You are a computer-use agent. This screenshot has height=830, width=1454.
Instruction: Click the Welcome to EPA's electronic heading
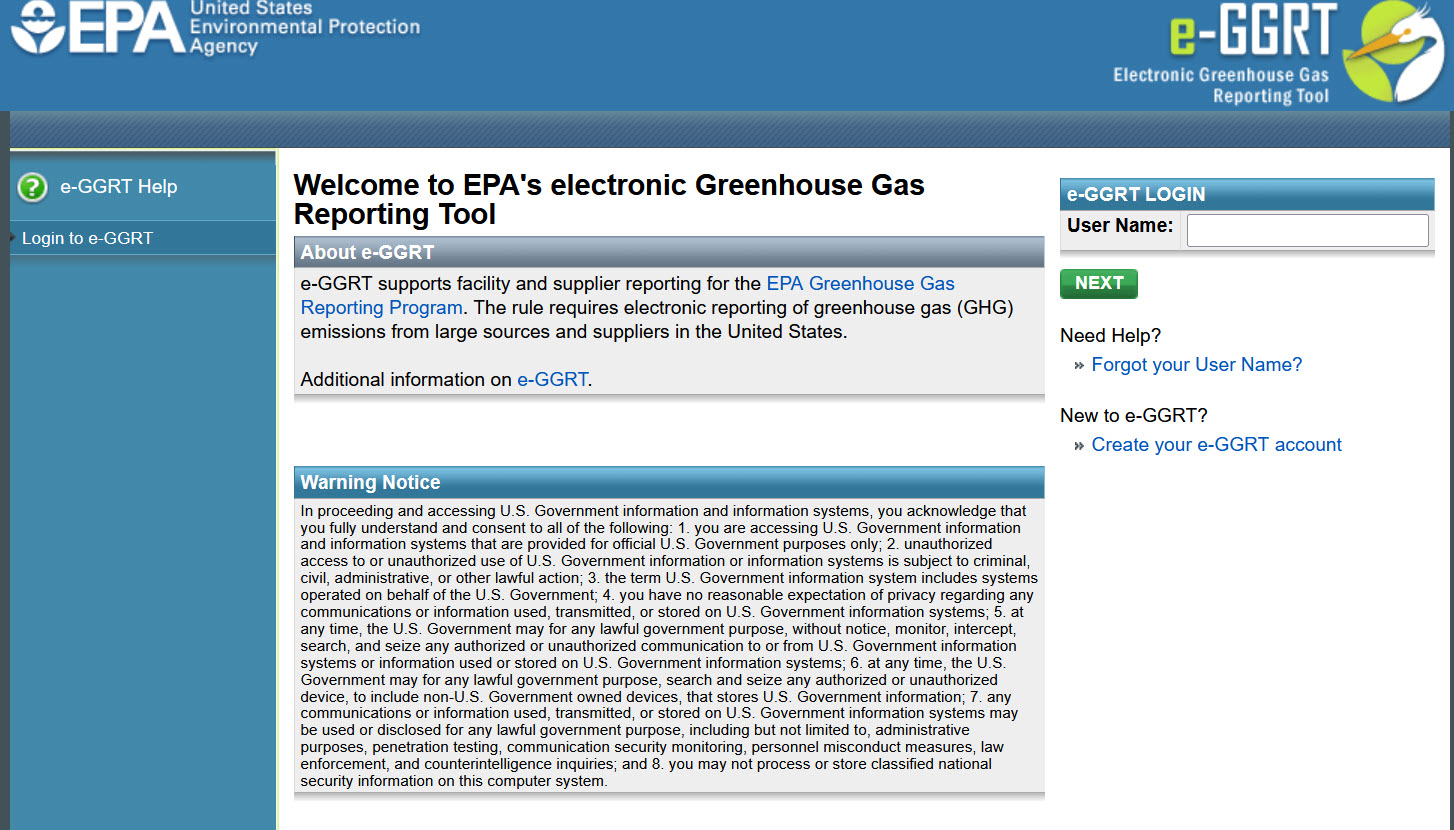click(608, 199)
